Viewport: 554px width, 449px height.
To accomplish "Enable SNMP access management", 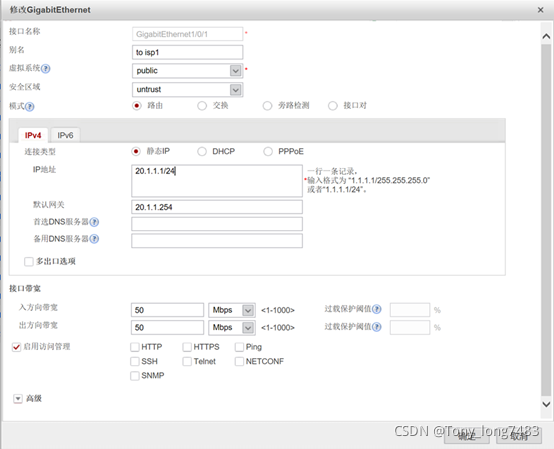I will 135,376.
